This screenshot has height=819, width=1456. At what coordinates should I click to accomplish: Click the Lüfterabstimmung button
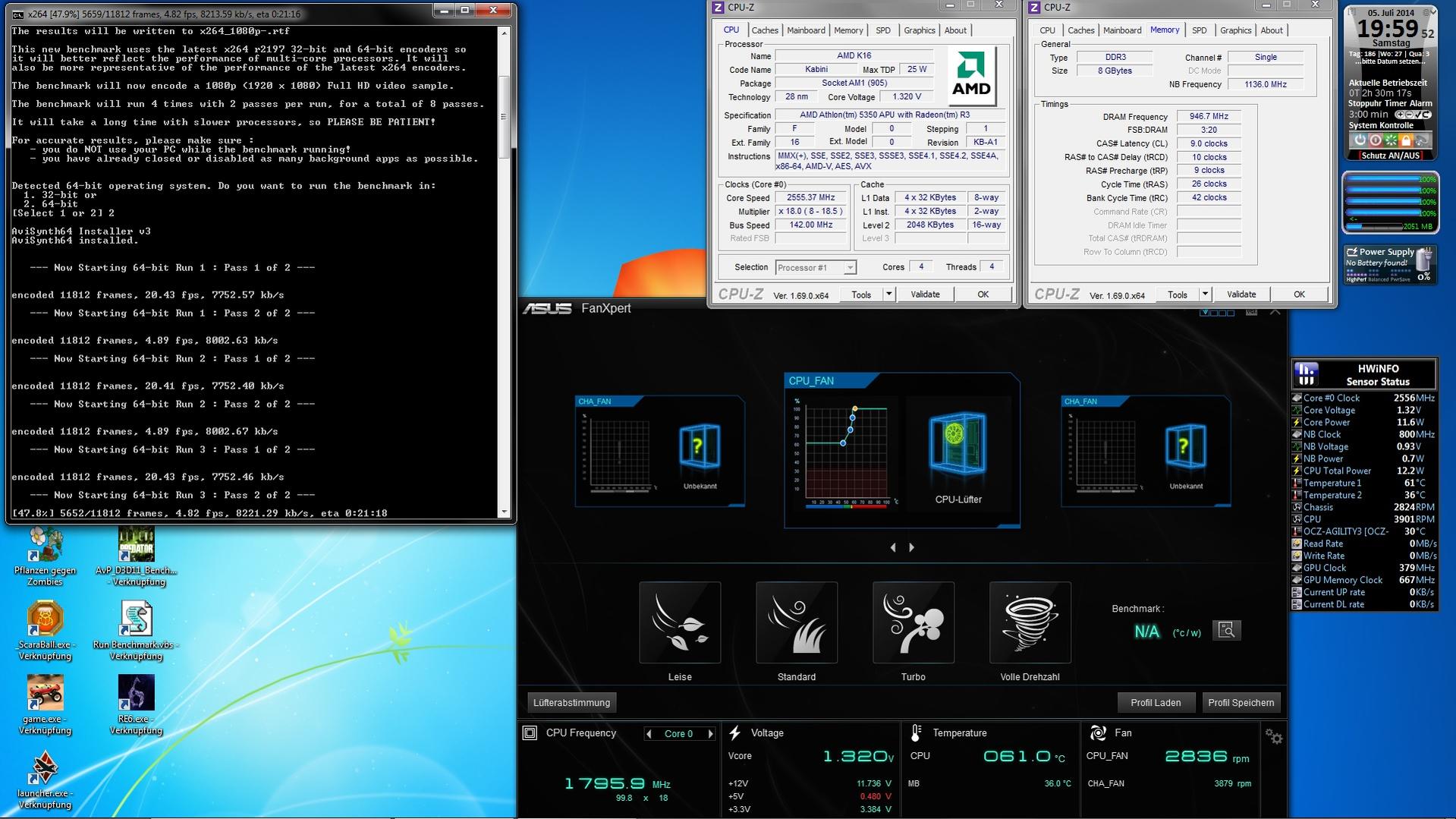coord(571,703)
